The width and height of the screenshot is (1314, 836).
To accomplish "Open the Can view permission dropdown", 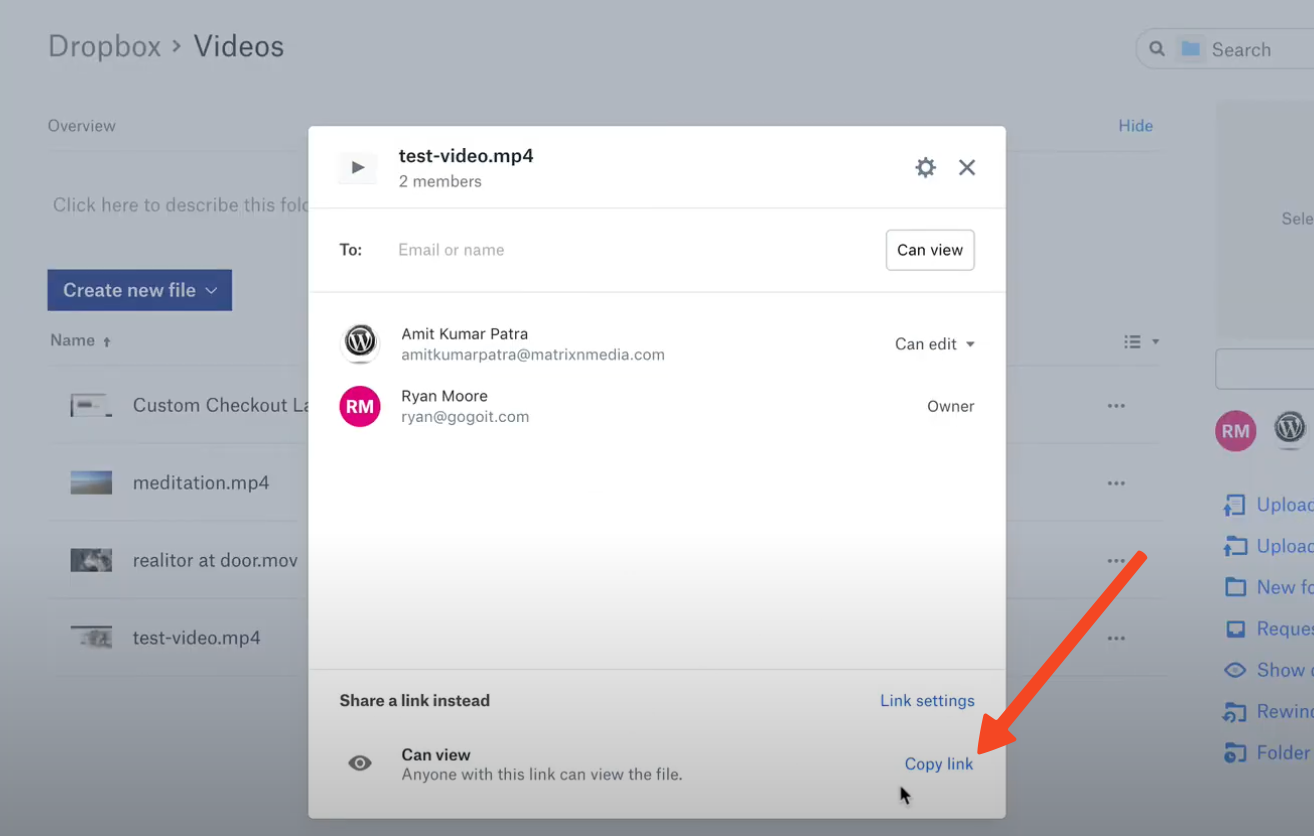I will click(930, 250).
